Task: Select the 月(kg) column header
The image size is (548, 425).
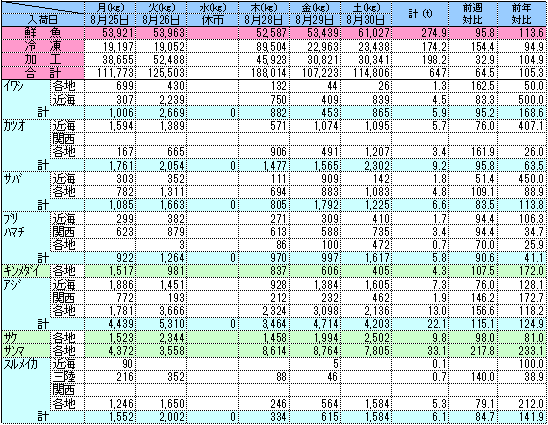Action: (110, 7)
